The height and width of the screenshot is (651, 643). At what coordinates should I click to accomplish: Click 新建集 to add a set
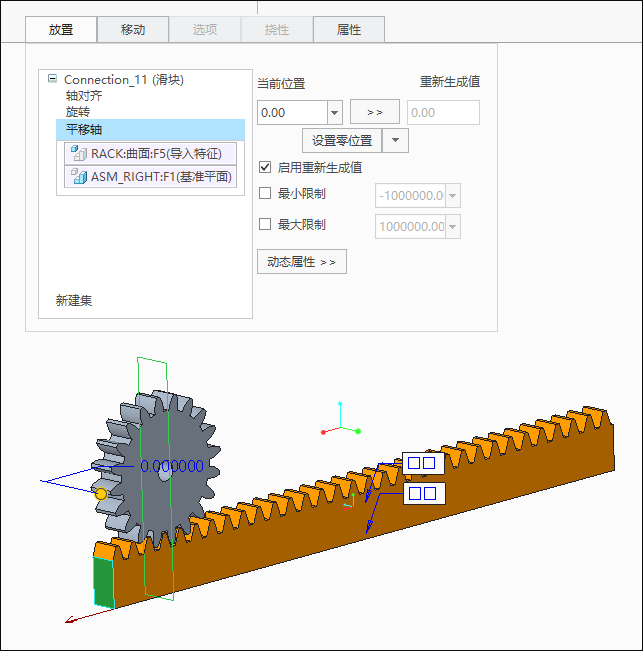coord(74,300)
